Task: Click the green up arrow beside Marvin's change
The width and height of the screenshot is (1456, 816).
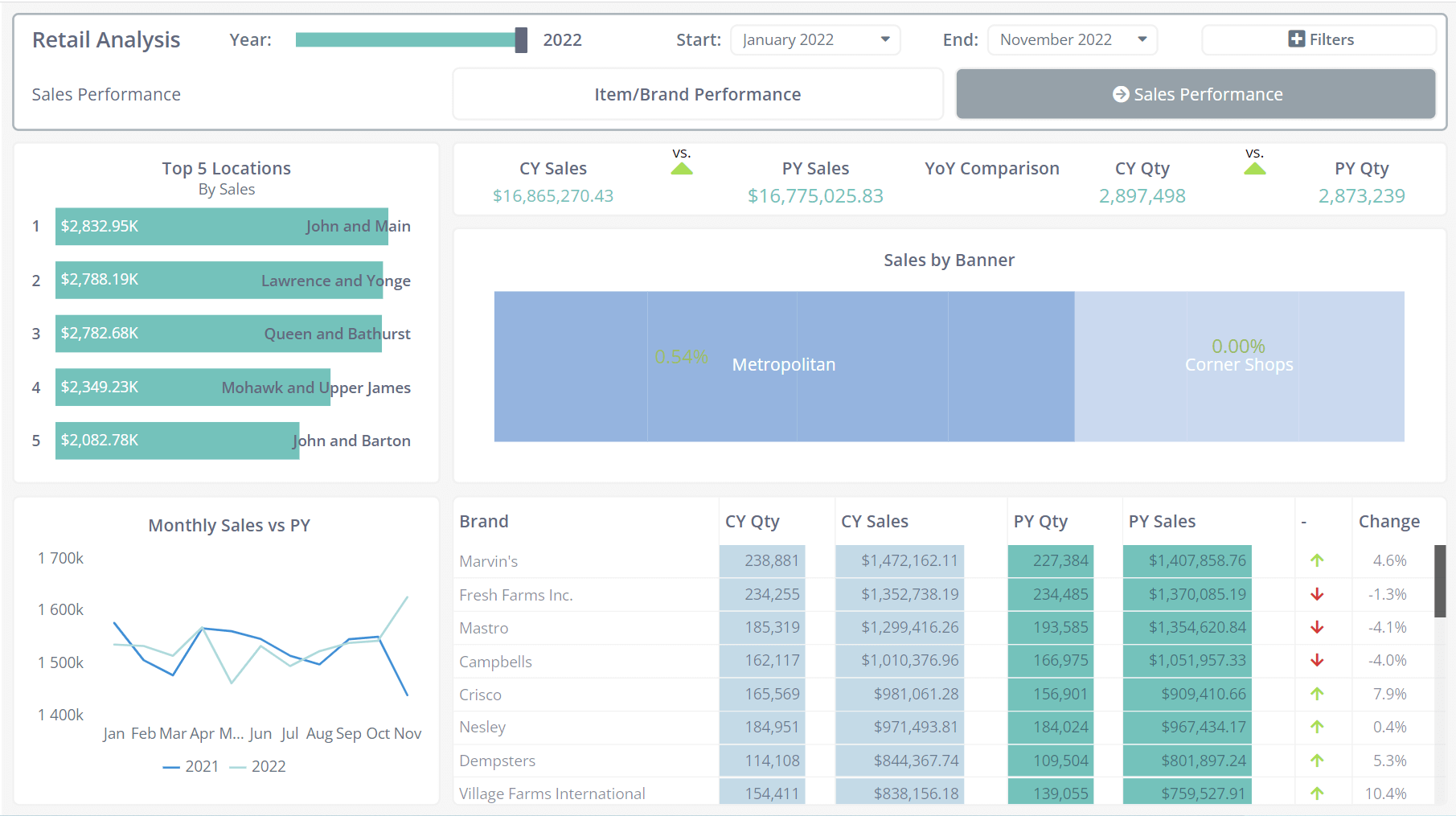Action: [x=1316, y=561]
